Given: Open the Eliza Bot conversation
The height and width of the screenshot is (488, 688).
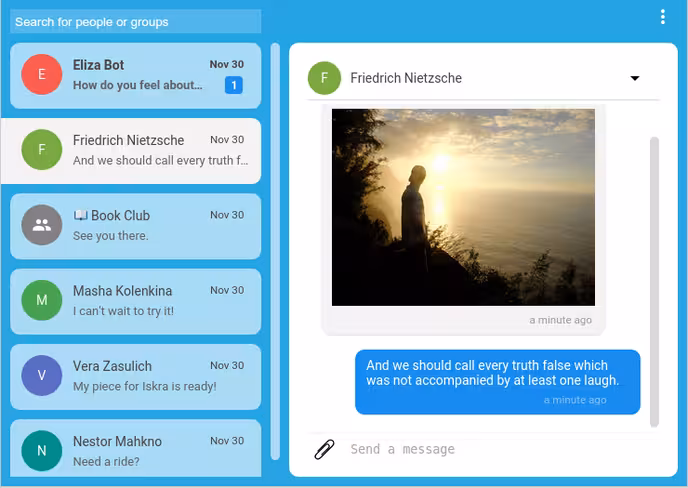Looking at the screenshot, I should [136, 75].
